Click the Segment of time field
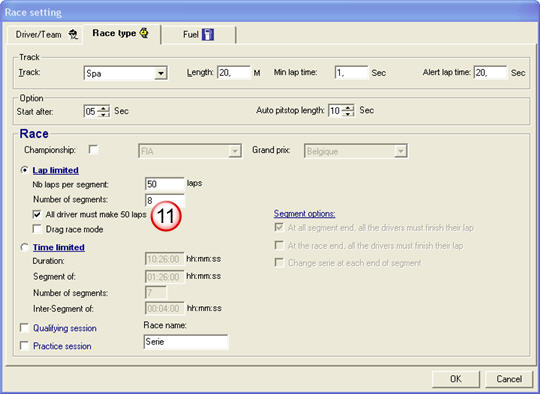This screenshot has width=540, height=394. coord(165,277)
